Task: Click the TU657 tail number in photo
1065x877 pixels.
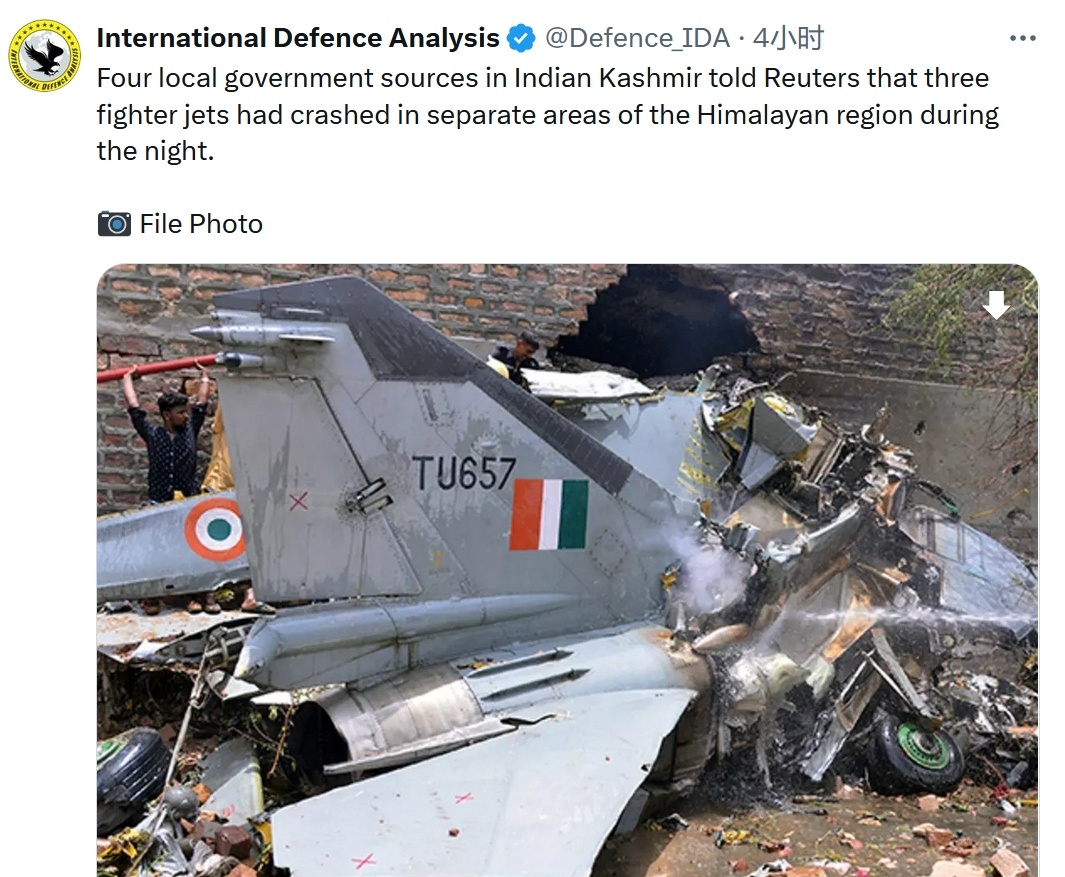Action: pyautogui.click(x=465, y=473)
